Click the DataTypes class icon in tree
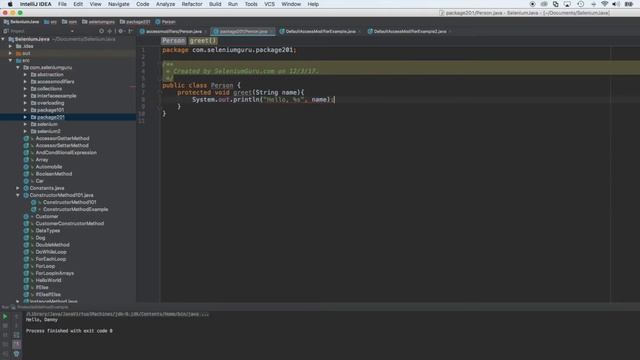Viewport: 640px width, 360px height. pos(27,231)
